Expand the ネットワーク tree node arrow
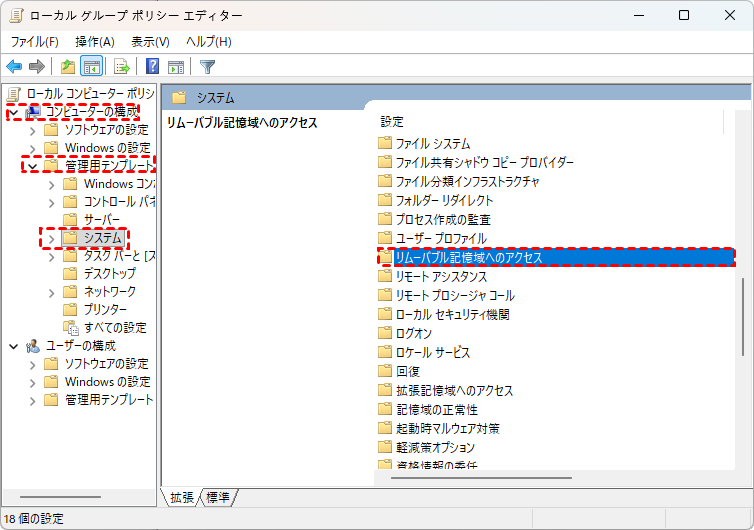 (x=51, y=292)
